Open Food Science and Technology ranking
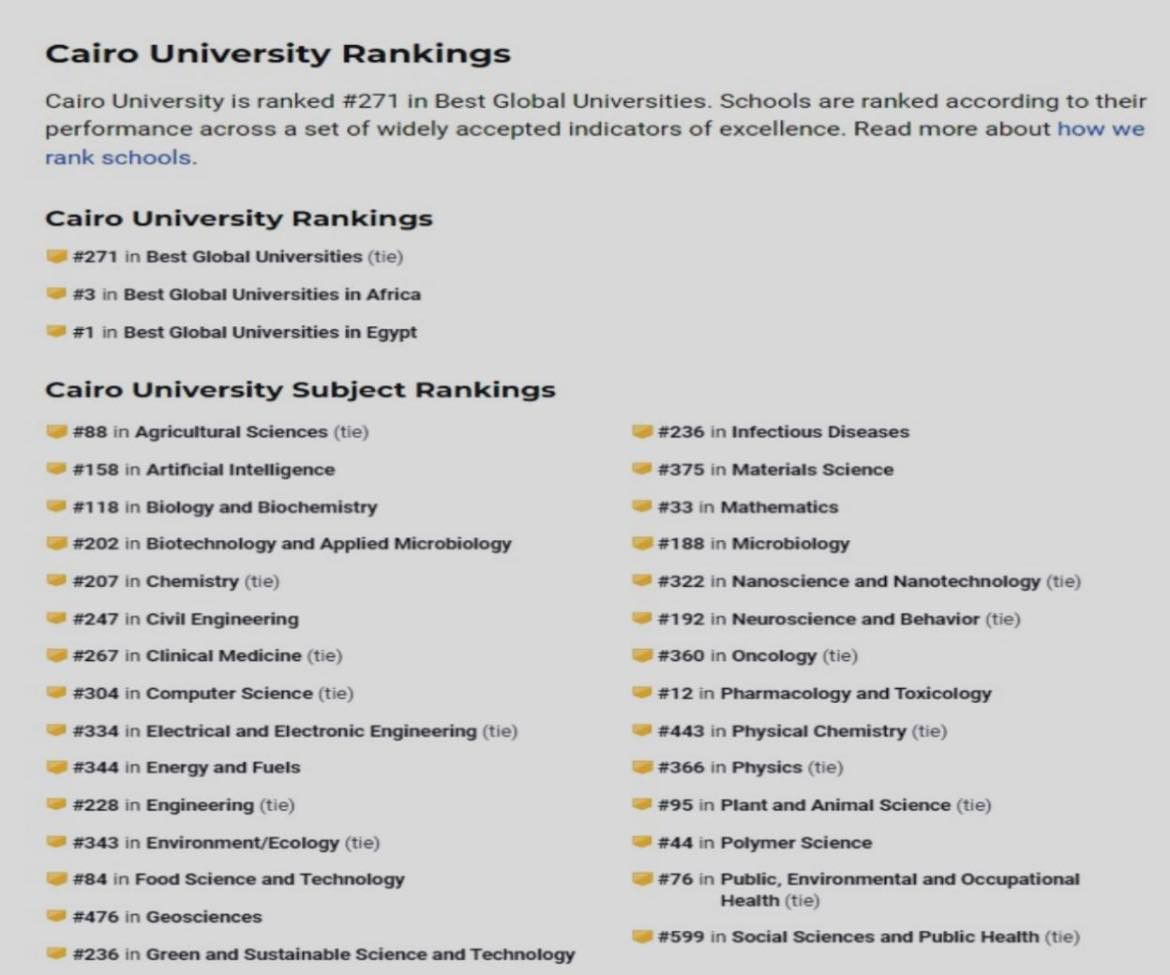Screen dimensions: 1170x975 pyautogui.click(x=269, y=880)
